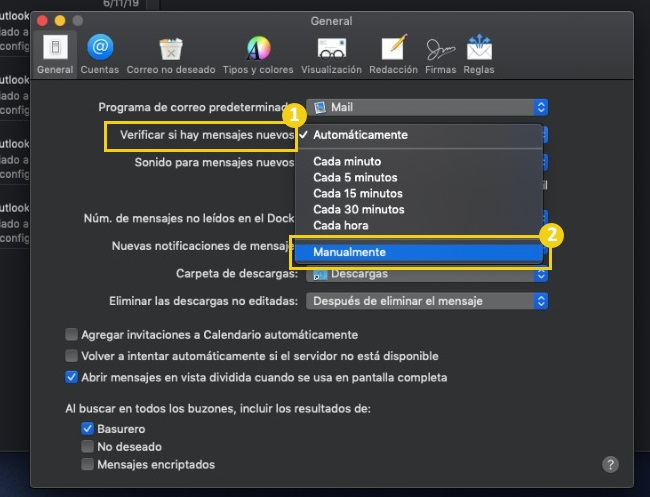
Task: Expand the Programa de correo predeterminado dropdown
Action: (427, 107)
